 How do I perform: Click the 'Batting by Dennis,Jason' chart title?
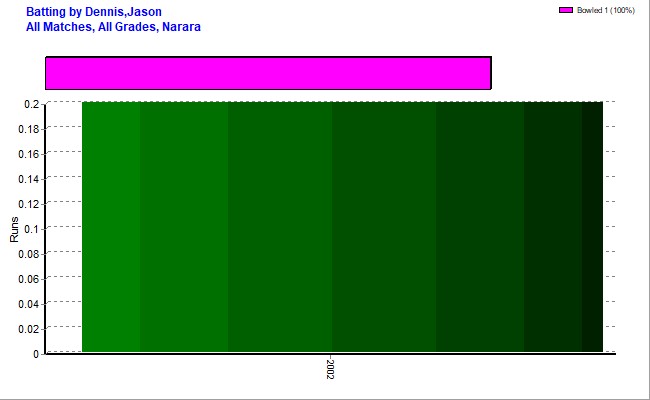94,12
